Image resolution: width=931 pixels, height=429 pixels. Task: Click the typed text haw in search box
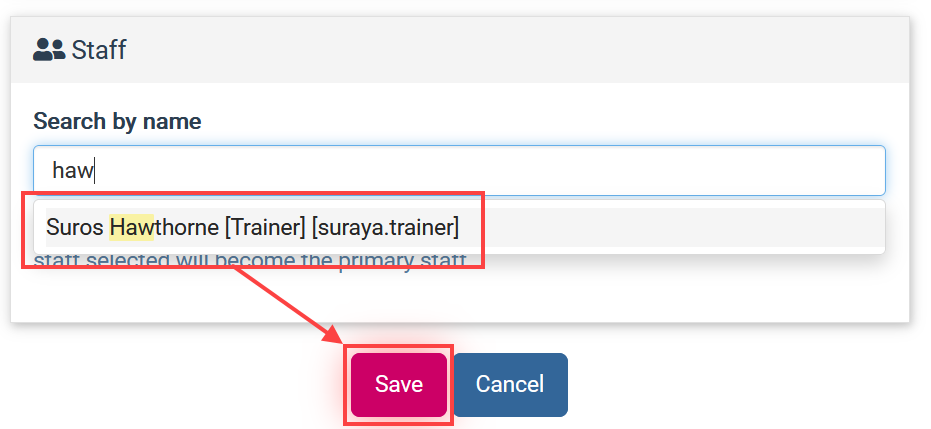click(72, 170)
